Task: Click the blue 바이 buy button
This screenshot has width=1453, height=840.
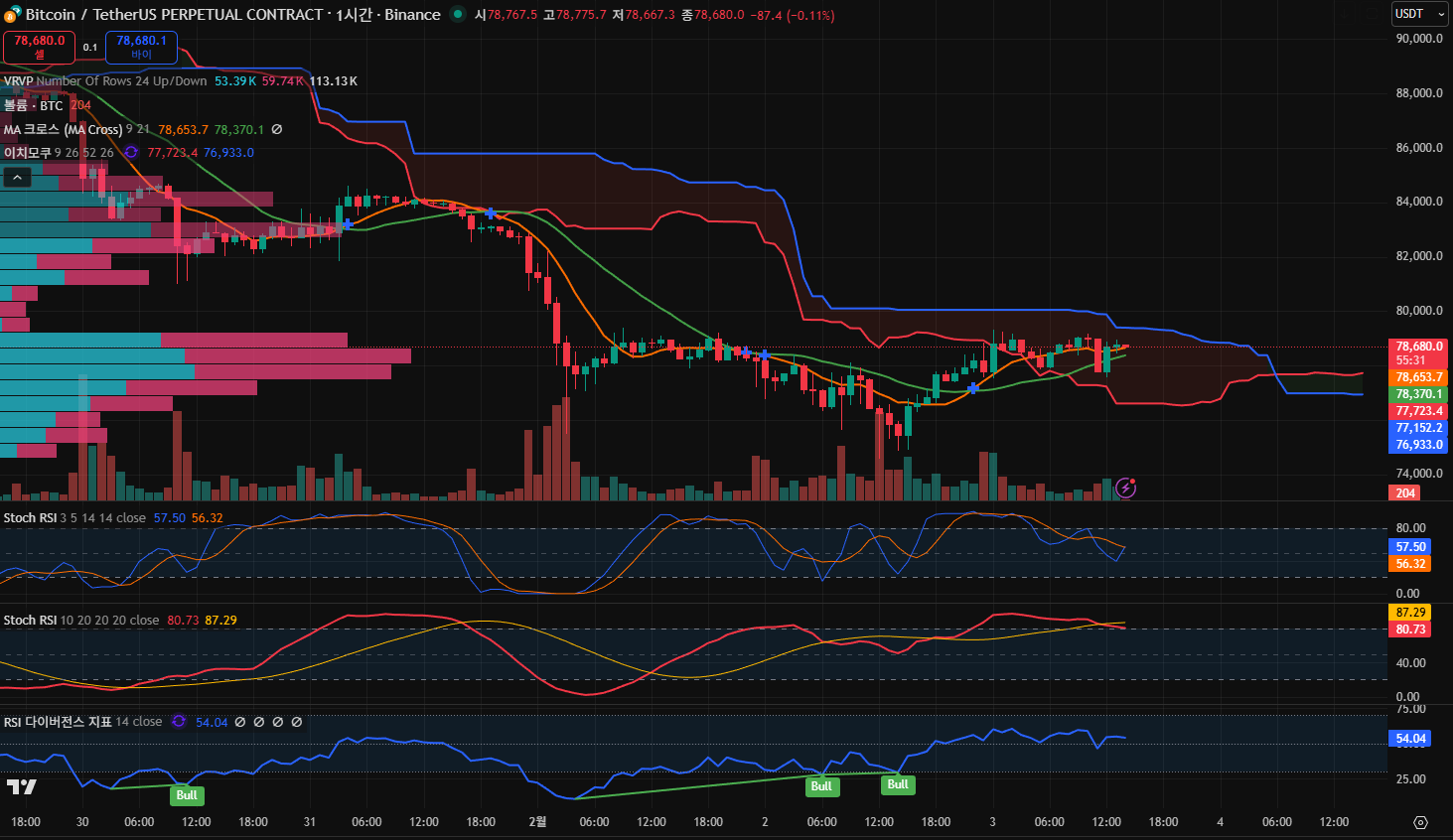Action: [141, 47]
